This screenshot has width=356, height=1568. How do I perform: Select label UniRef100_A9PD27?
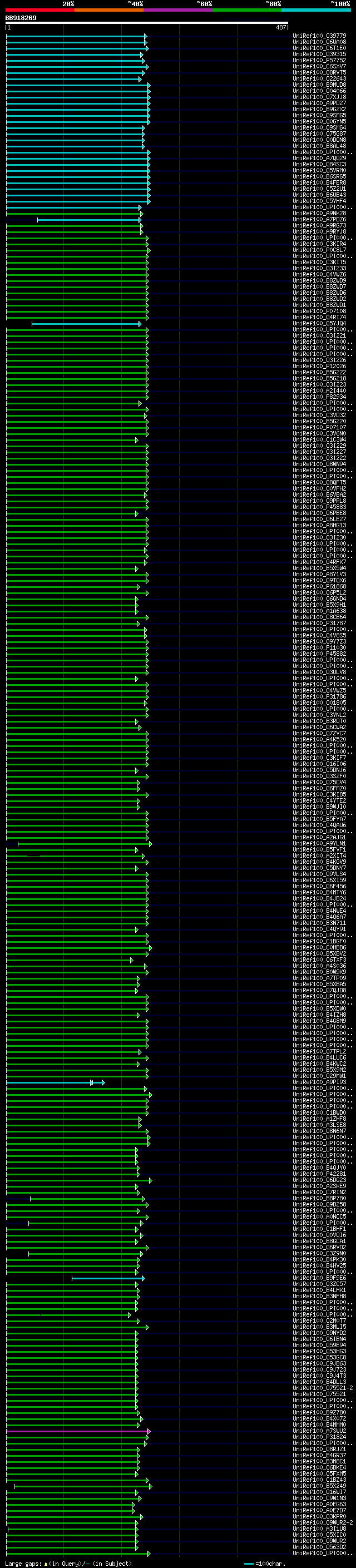(319, 103)
